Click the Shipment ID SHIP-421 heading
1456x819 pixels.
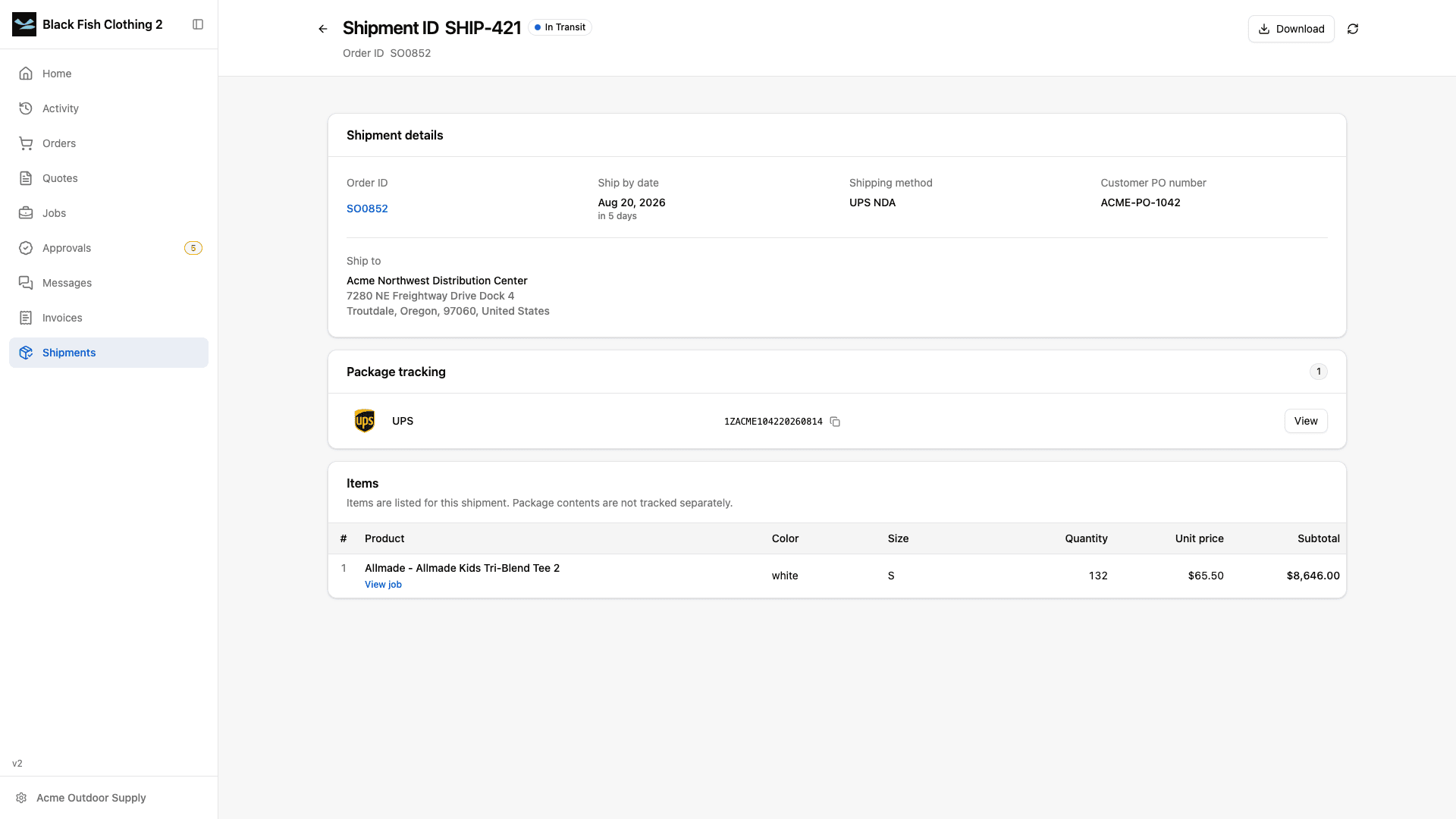(x=431, y=28)
